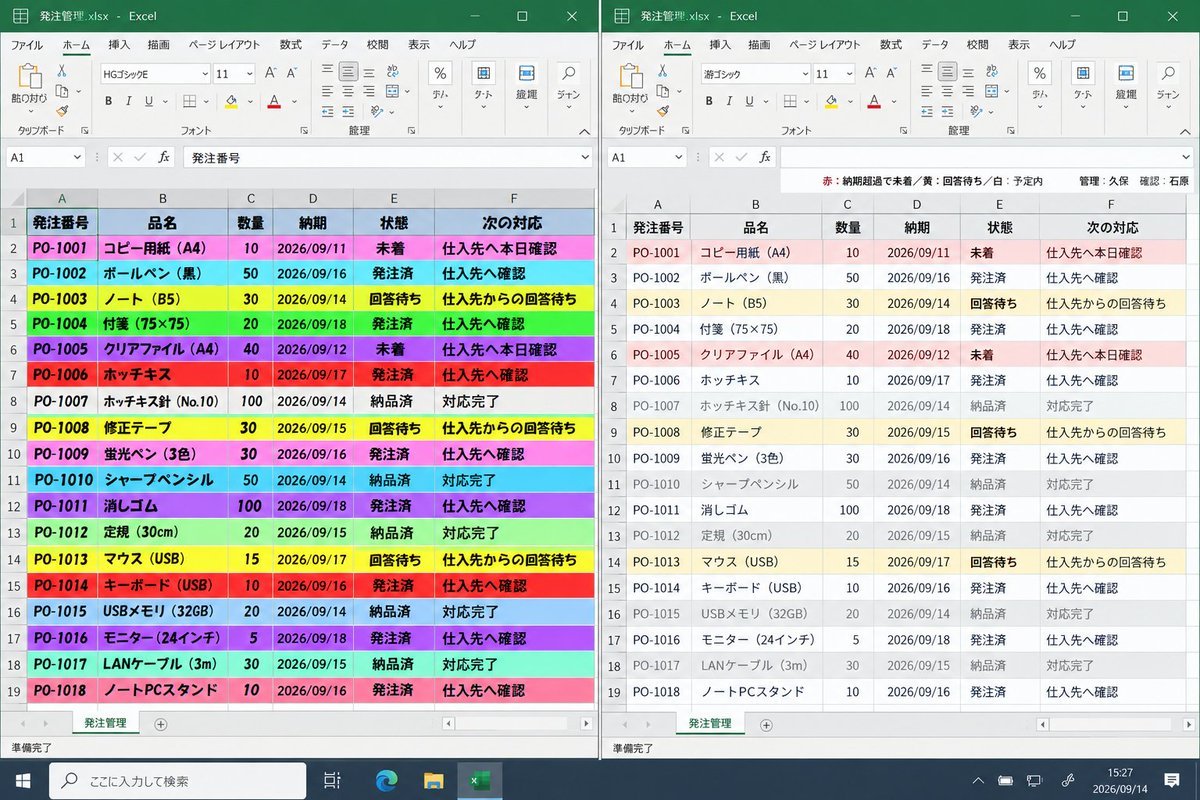The height and width of the screenshot is (800, 1200).
Task: Add new sheet plus icon in left window
Action: pos(160,724)
